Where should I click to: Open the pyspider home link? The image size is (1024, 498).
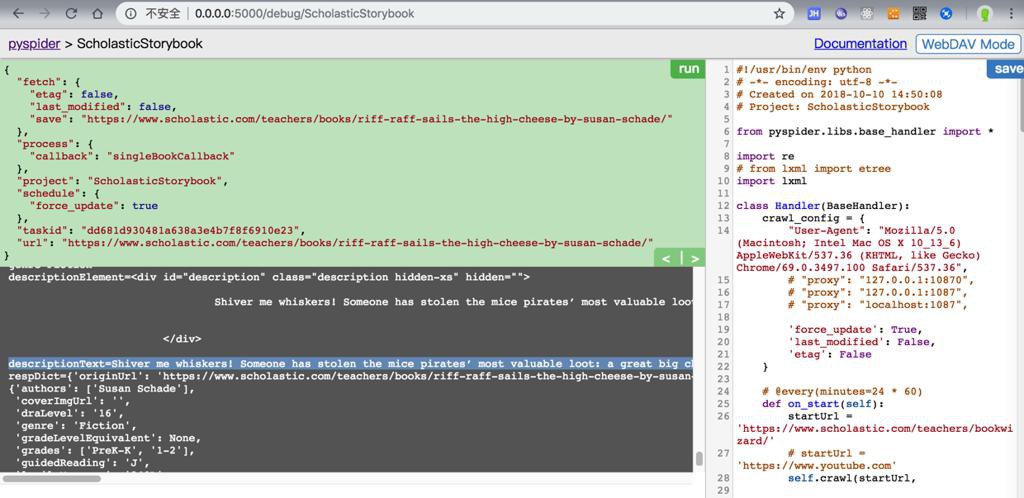point(34,44)
